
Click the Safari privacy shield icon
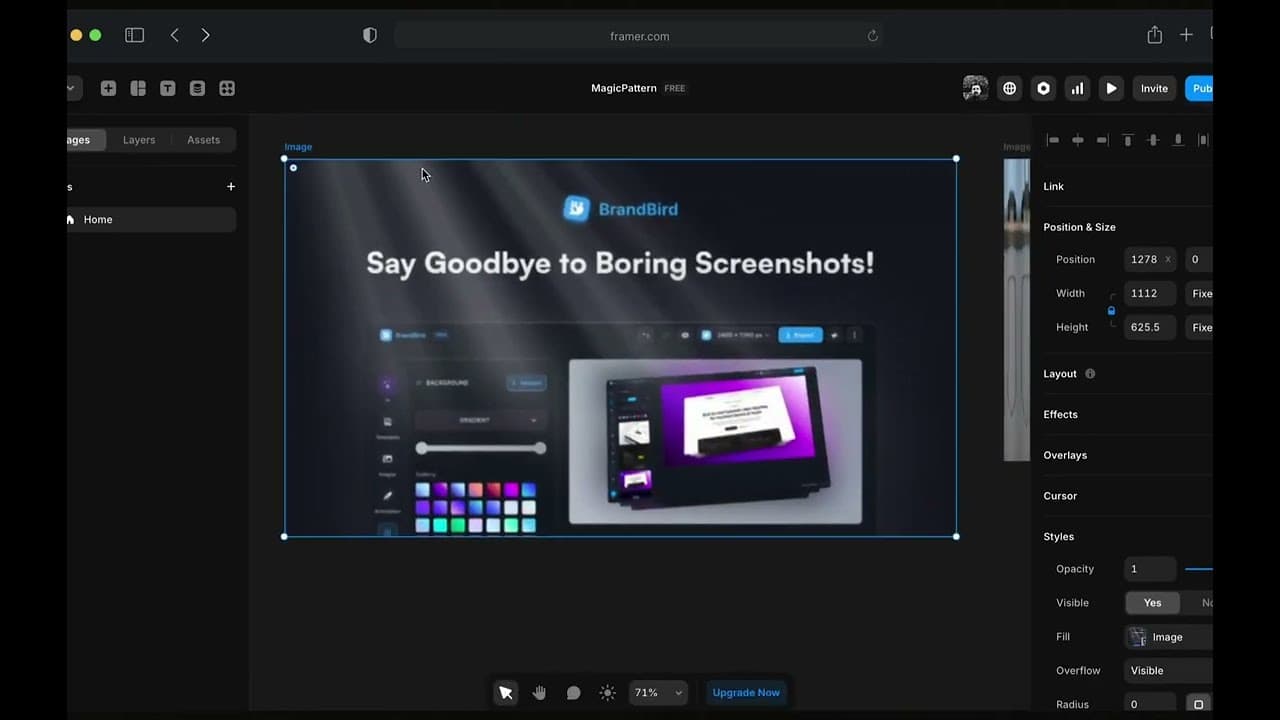pos(370,35)
